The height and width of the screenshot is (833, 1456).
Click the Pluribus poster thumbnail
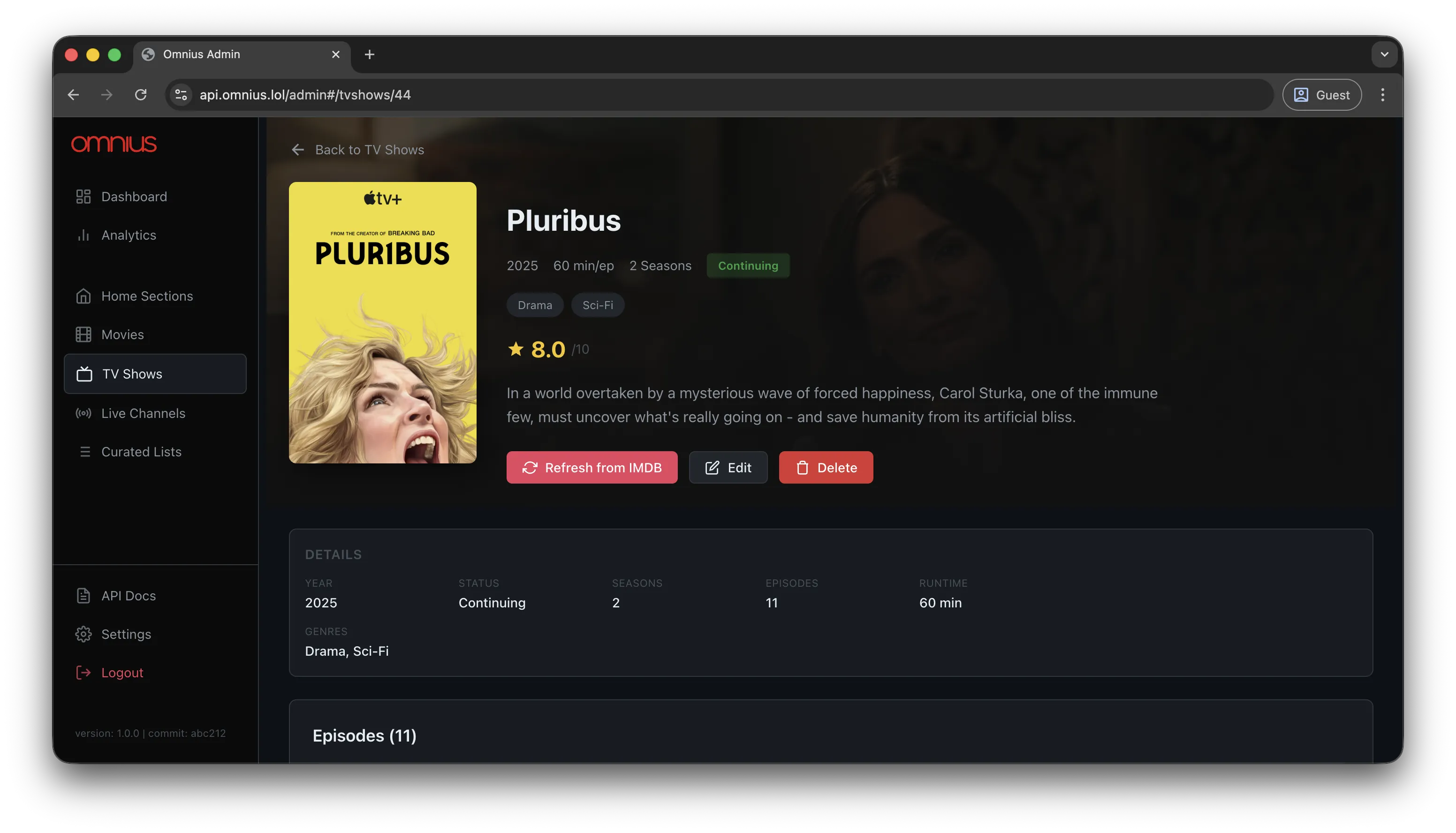pyautogui.click(x=382, y=323)
